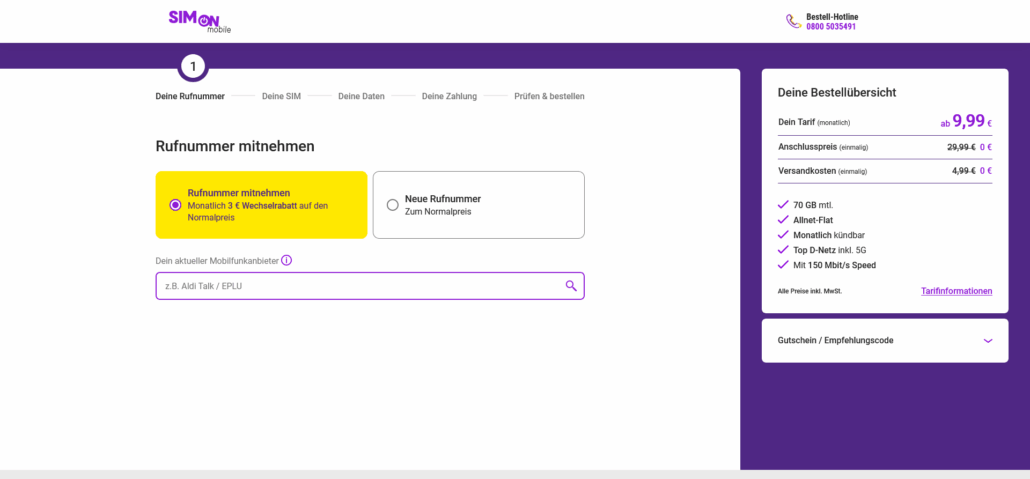Click checkmark icon beside Monatlich kündbar
This screenshot has height=479, width=1030.
pos(782,235)
